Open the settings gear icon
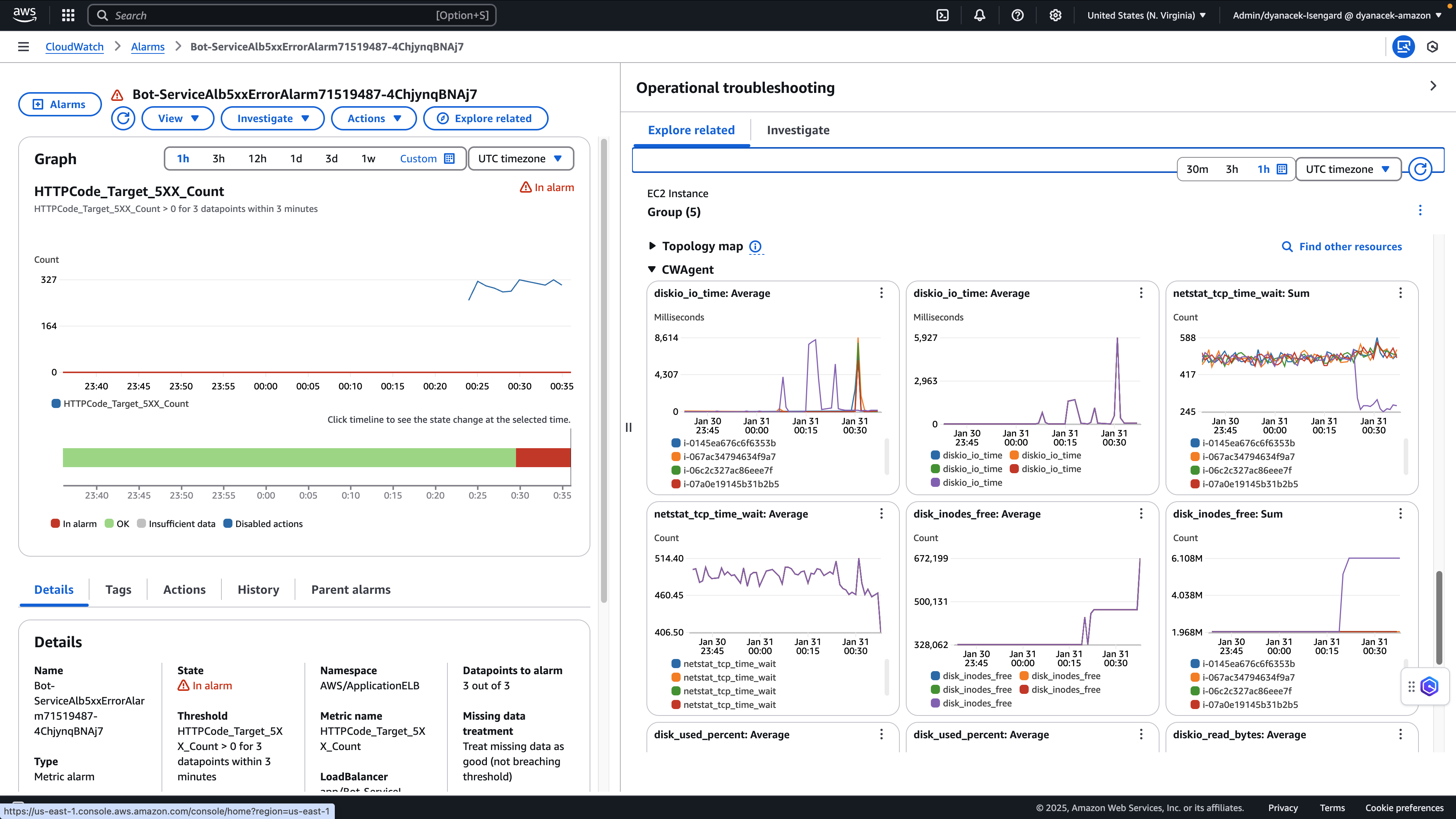Viewport: 1456px width, 819px height. coord(1055,15)
